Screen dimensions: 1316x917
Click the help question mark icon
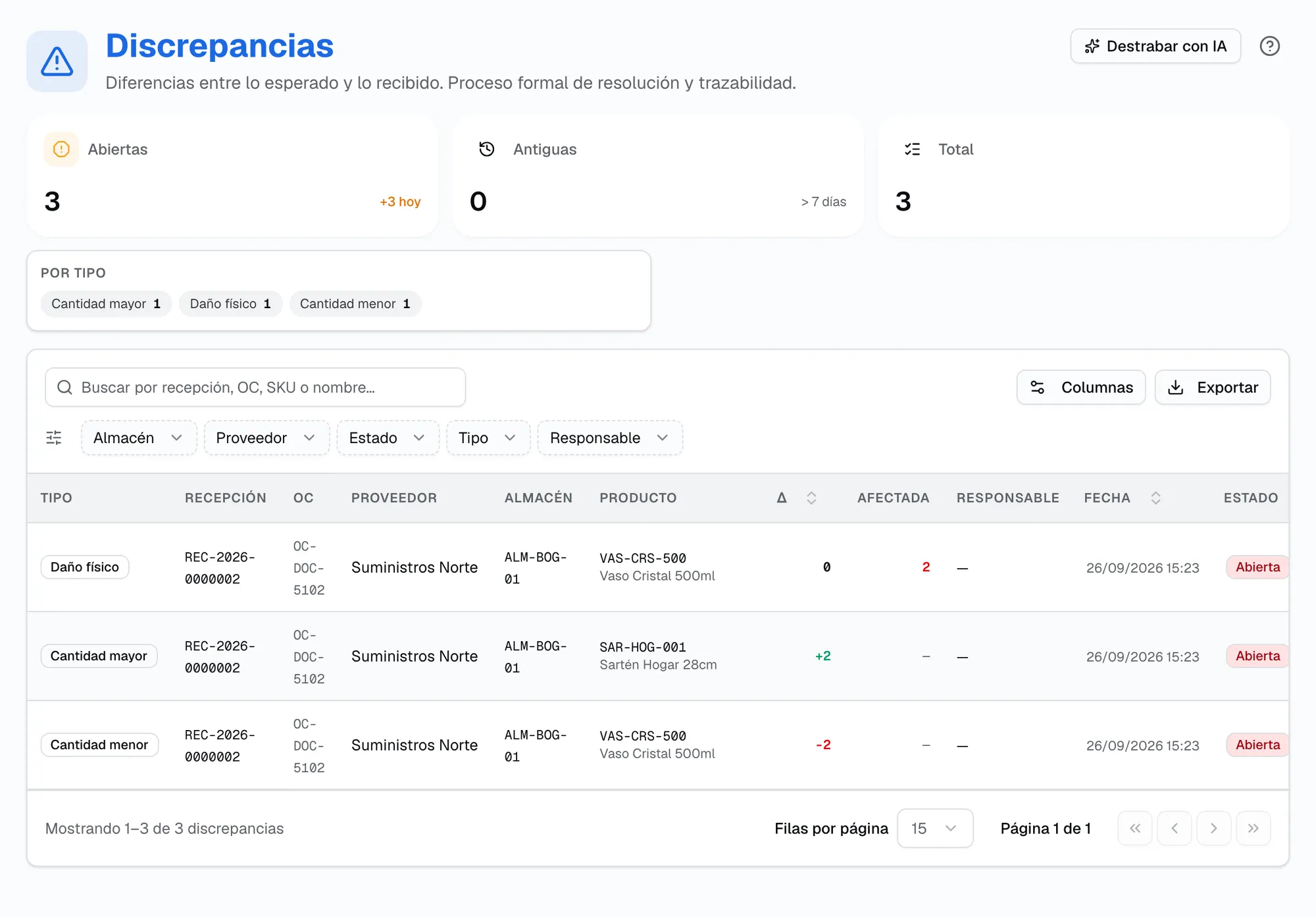pos(1269,46)
